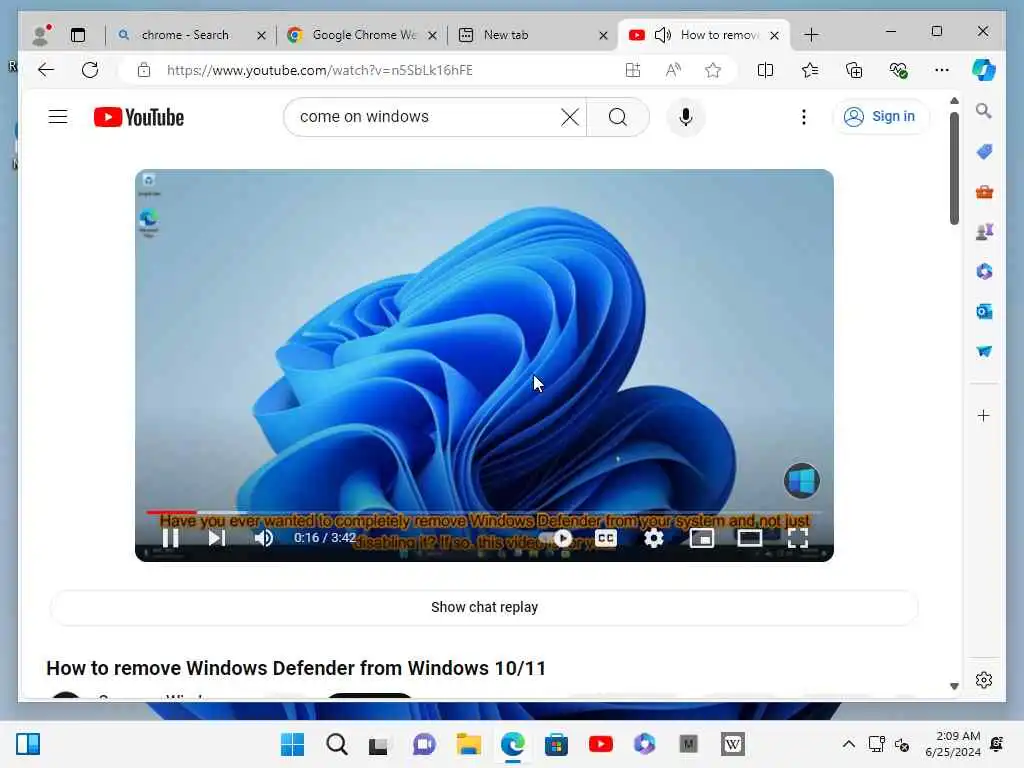Open Copilot in Edge sidebar
The image size is (1024, 768).
coord(984,70)
